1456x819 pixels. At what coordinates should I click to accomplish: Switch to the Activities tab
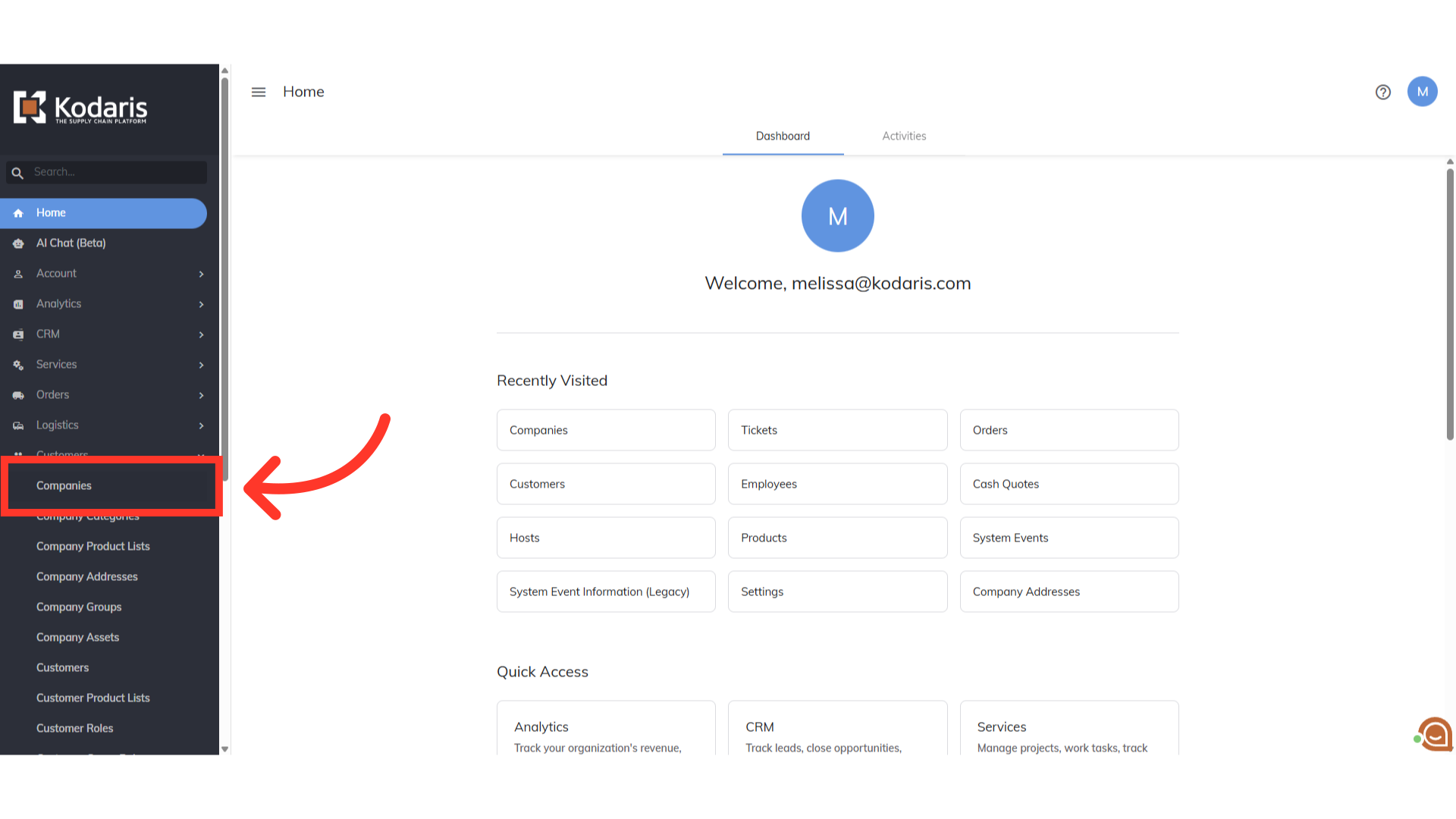tap(904, 136)
